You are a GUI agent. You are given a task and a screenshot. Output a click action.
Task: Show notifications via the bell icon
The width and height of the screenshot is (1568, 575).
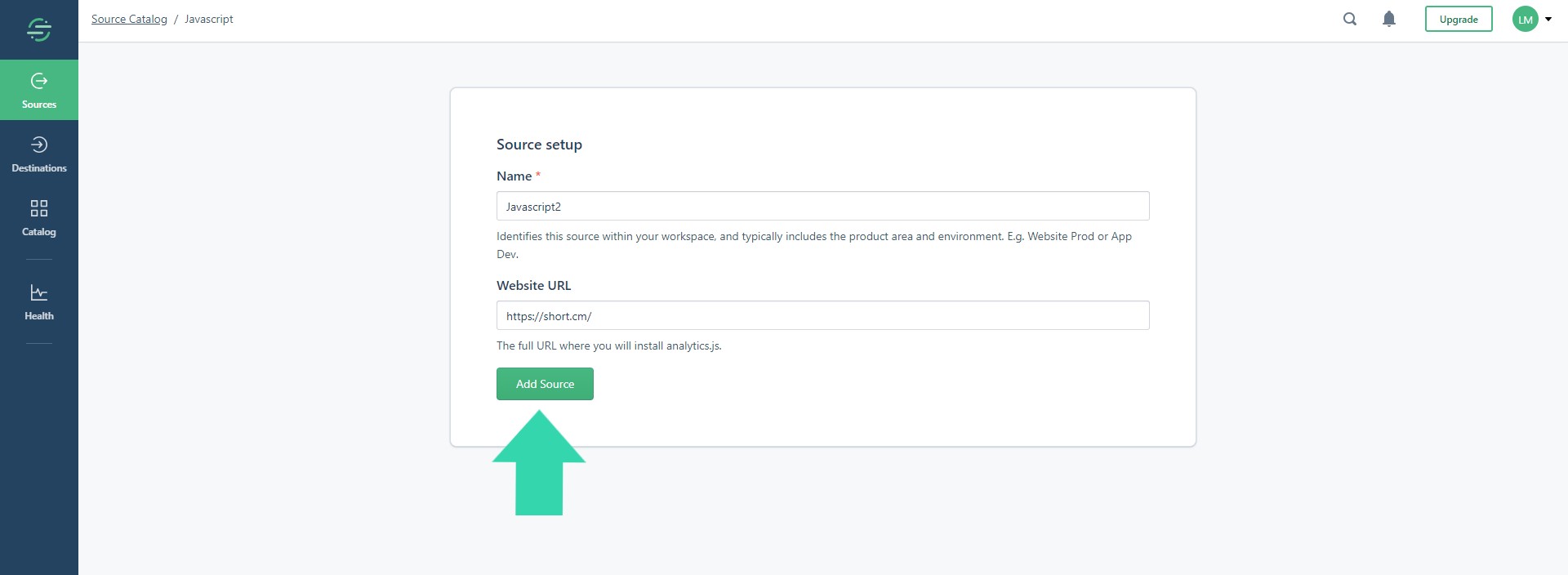click(1389, 19)
